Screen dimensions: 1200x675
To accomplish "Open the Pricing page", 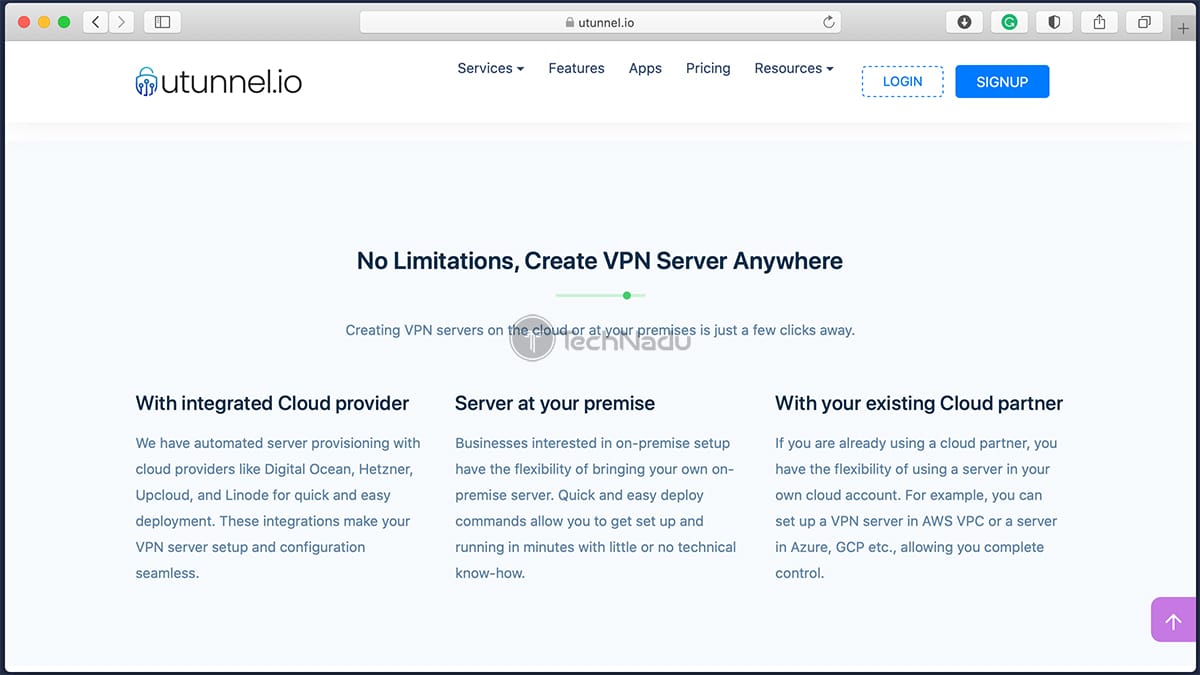I will pyautogui.click(x=708, y=68).
